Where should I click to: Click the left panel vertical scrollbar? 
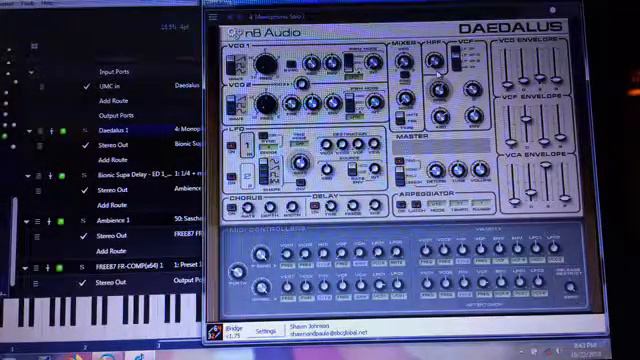[x=14, y=241]
